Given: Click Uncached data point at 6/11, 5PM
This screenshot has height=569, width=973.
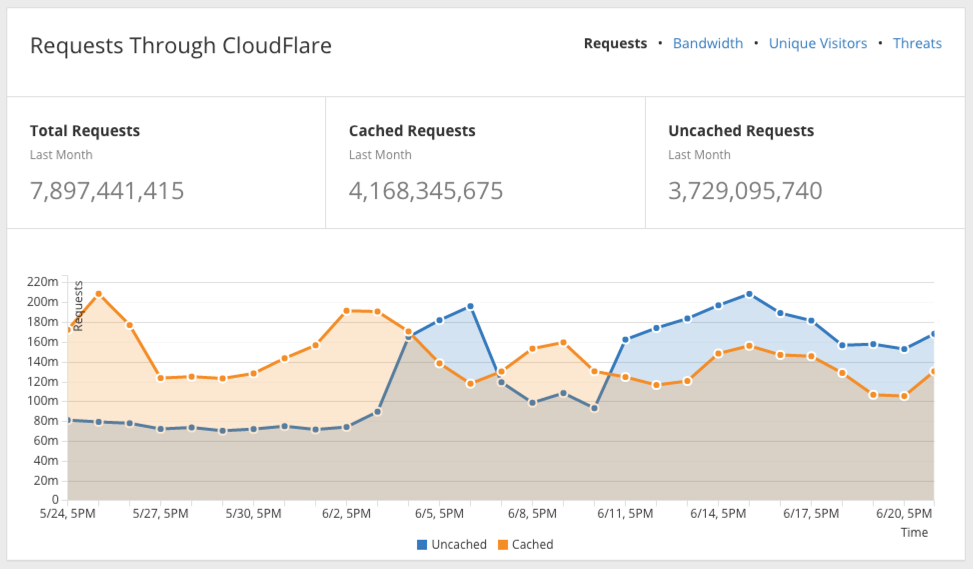Looking at the screenshot, I should [x=626, y=339].
